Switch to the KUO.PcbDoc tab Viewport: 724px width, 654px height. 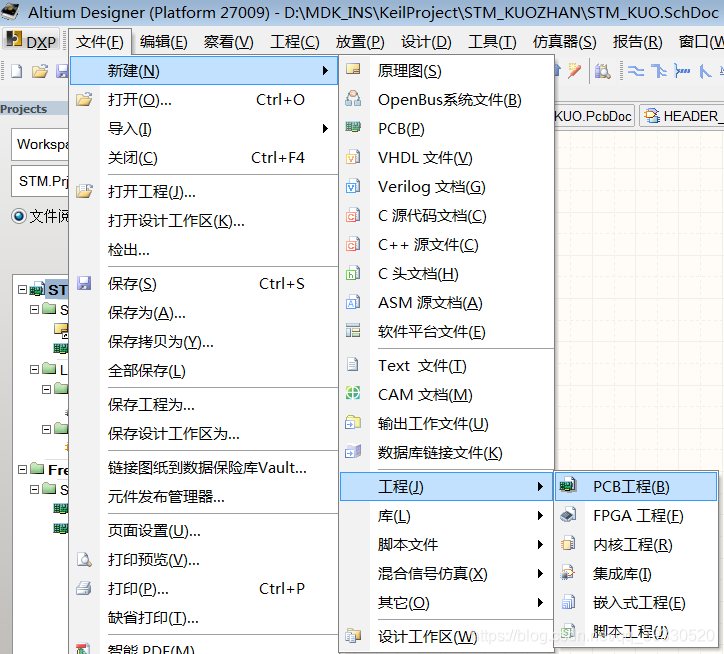coord(593,116)
